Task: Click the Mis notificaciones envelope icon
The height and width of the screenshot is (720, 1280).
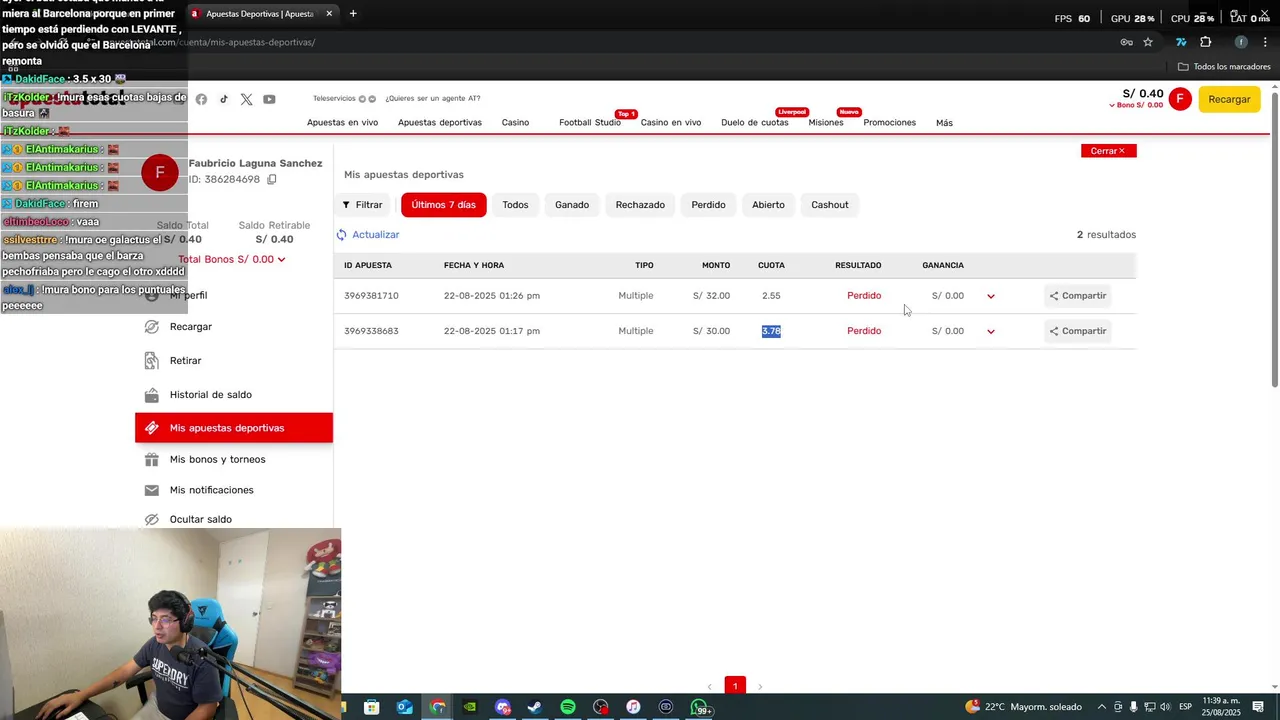Action: tap(151, 490)
